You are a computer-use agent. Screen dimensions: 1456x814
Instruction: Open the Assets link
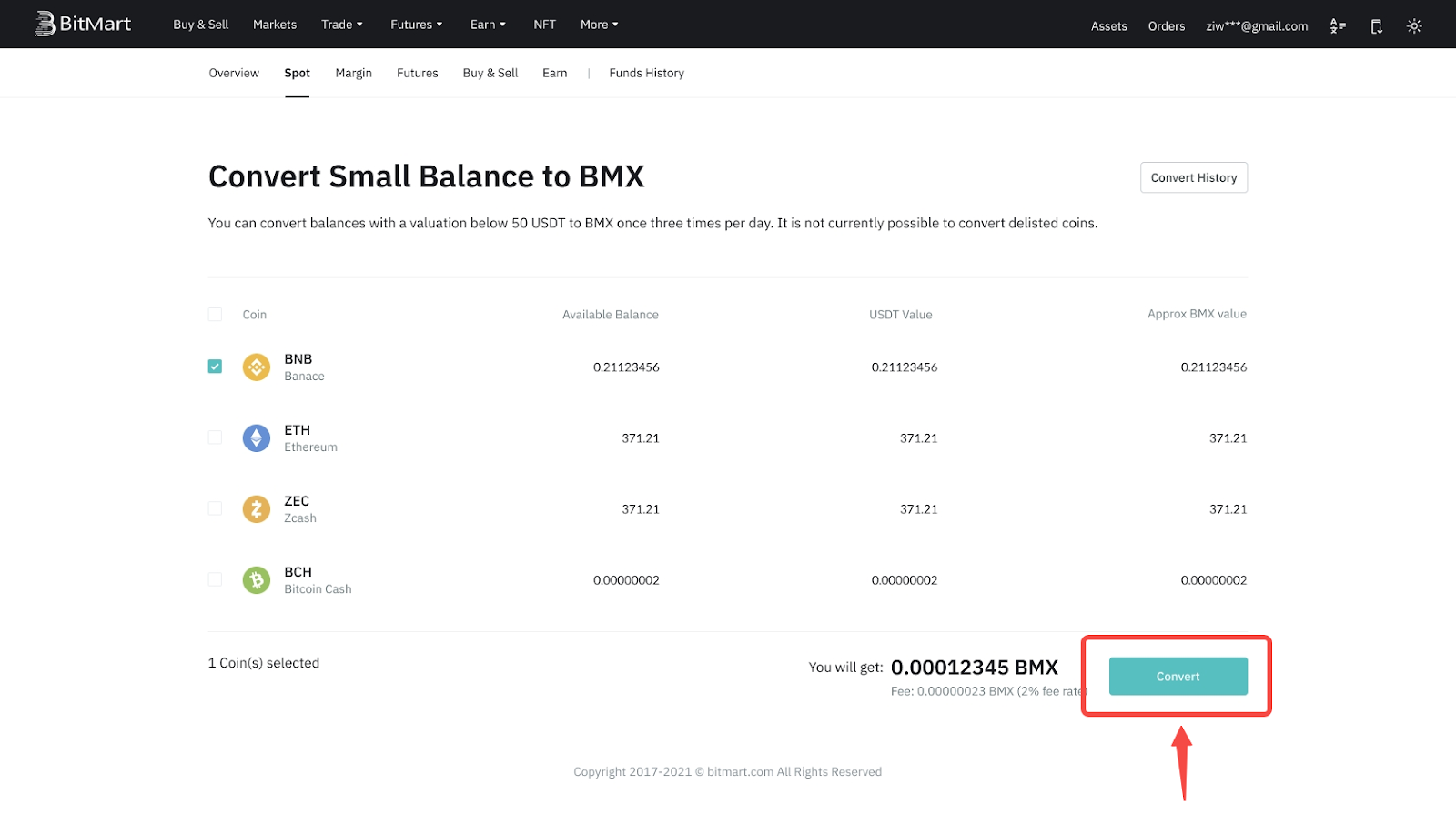pos(1109,26)
